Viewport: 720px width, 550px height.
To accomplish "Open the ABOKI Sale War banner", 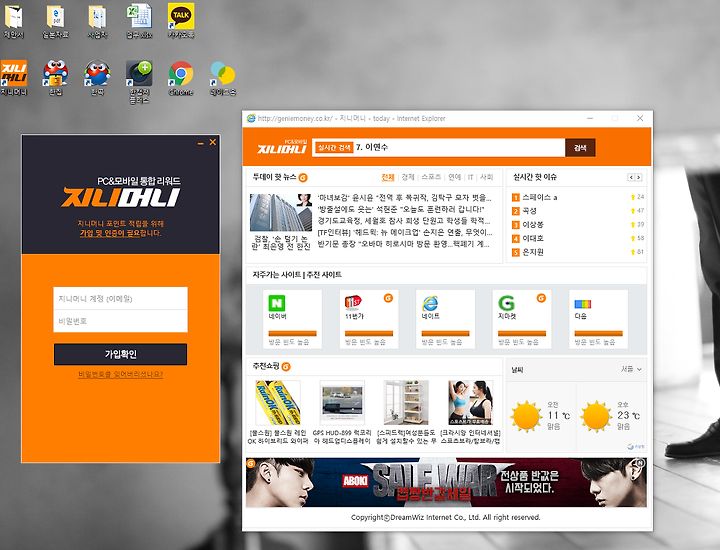I will pos(446,482).
